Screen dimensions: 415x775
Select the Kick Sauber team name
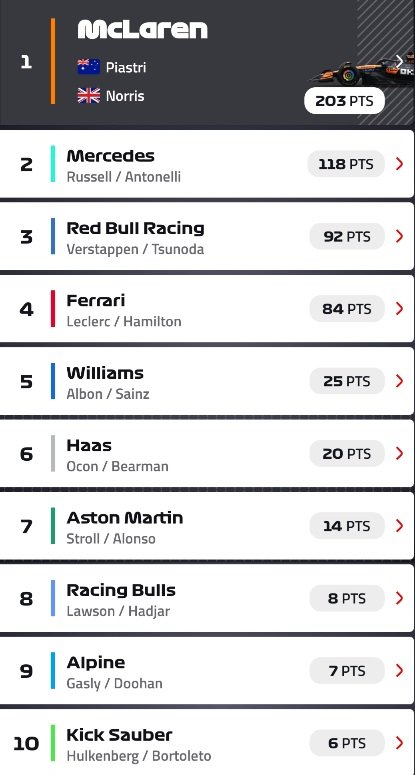119,735
